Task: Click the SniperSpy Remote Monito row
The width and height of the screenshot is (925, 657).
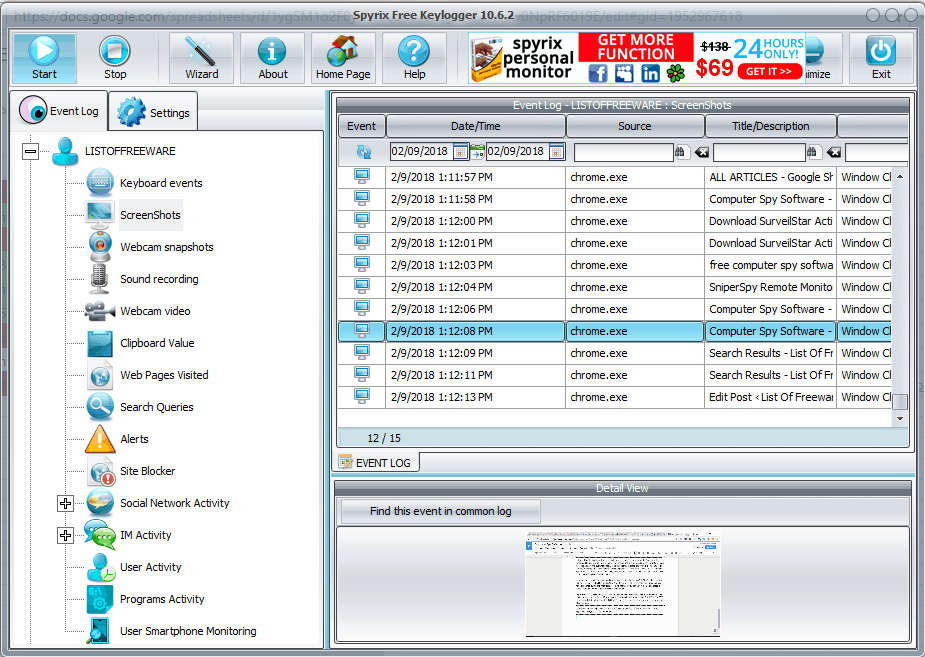Action: point(615,287)
